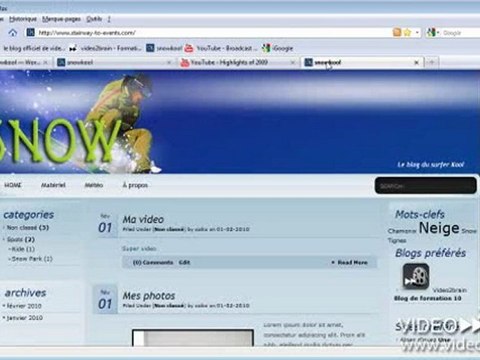
Task: Close the YouTube Highlights tab
Action: (x=293, y=62)
